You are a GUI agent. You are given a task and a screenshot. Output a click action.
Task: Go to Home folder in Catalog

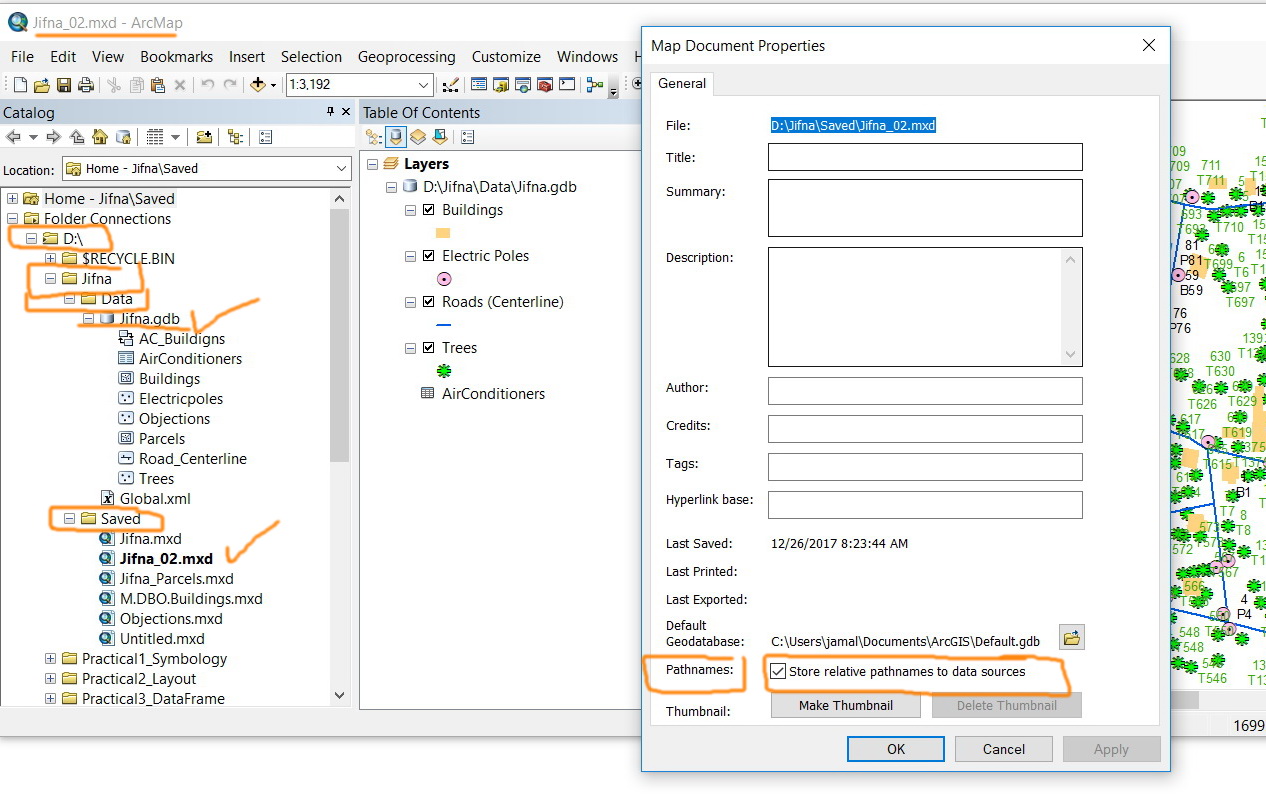pos(100,137)
